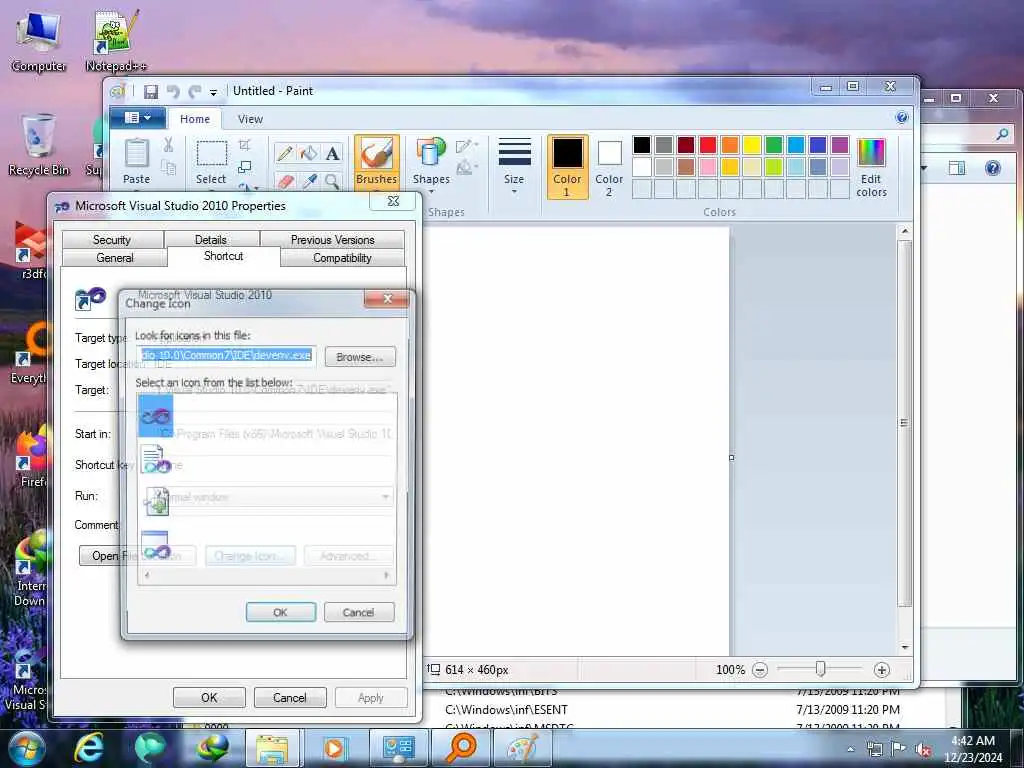The width and height of the screenshot is (1024, 768).
Task: Activate Color 1 foreground selector
Action: tap(567, 167)
